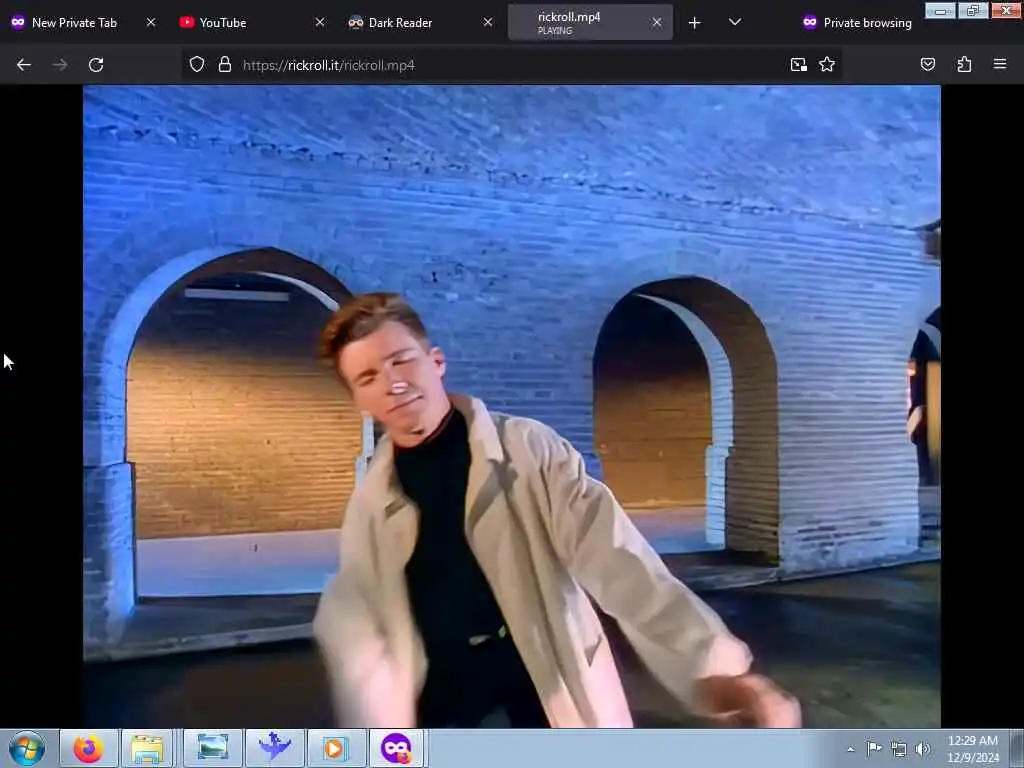Open File Explorer from taskbar

[147, 748]
